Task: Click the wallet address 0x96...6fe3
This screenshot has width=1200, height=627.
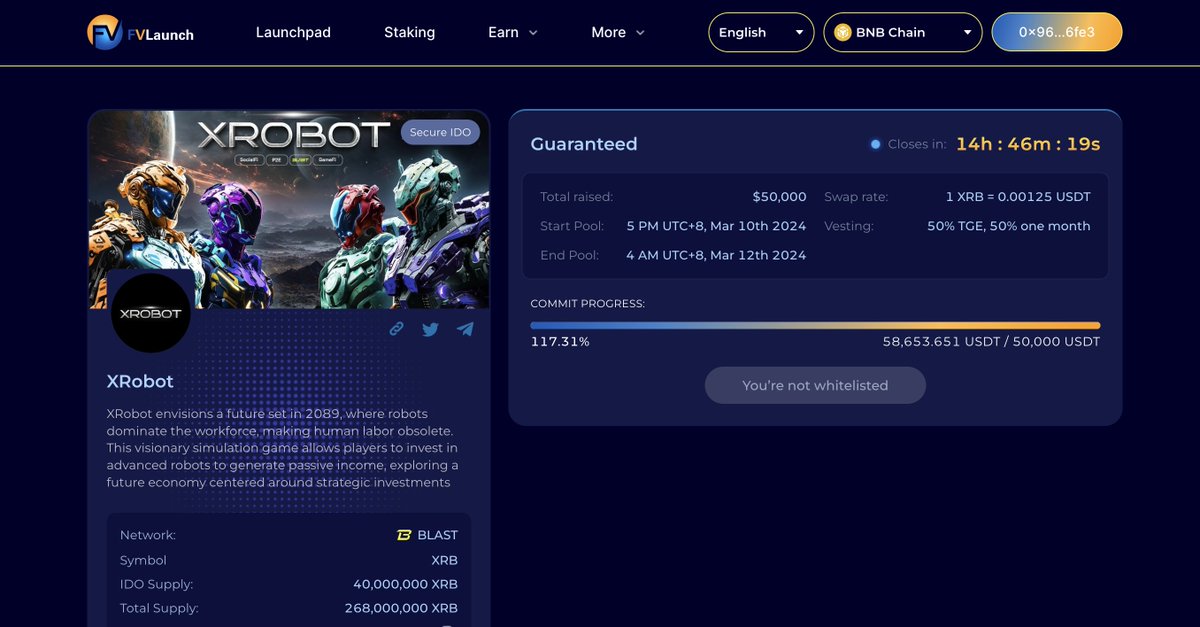Action: coord(1057,32)
